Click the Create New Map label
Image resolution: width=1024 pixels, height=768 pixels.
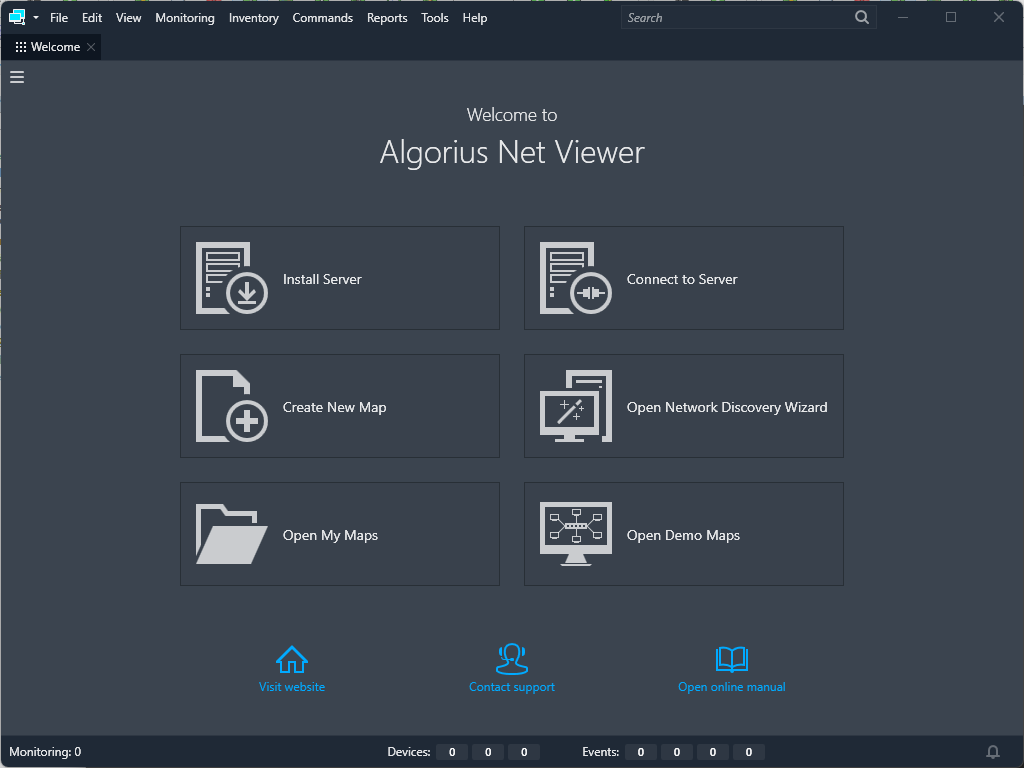(x=334, y=407)
